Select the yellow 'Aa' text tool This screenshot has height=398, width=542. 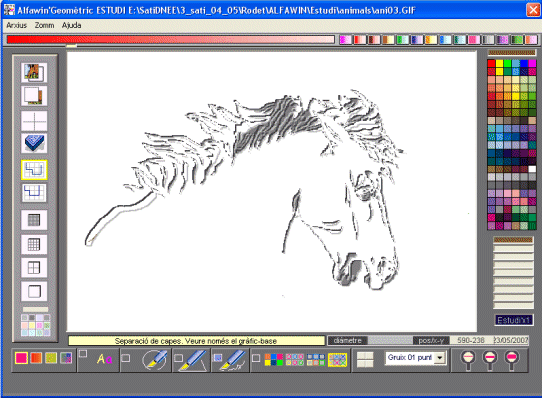tap(104, 359)
